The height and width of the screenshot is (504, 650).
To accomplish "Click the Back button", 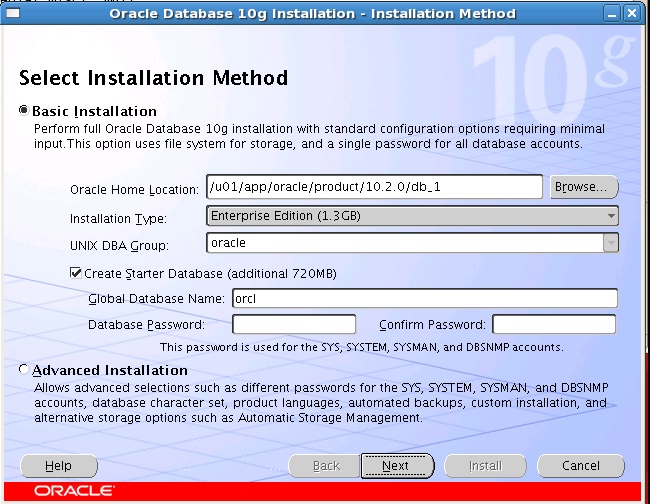I will pyautogui.click(x=325, y=466).
